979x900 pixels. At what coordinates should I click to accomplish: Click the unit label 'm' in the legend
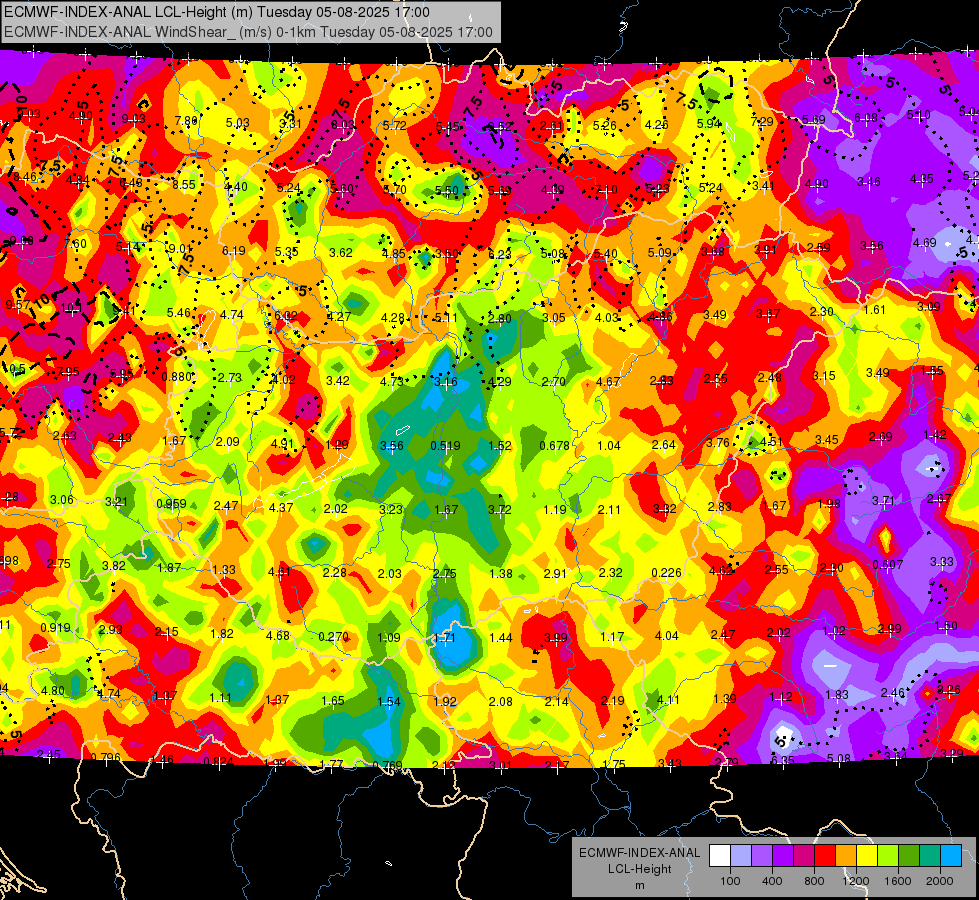639,885
